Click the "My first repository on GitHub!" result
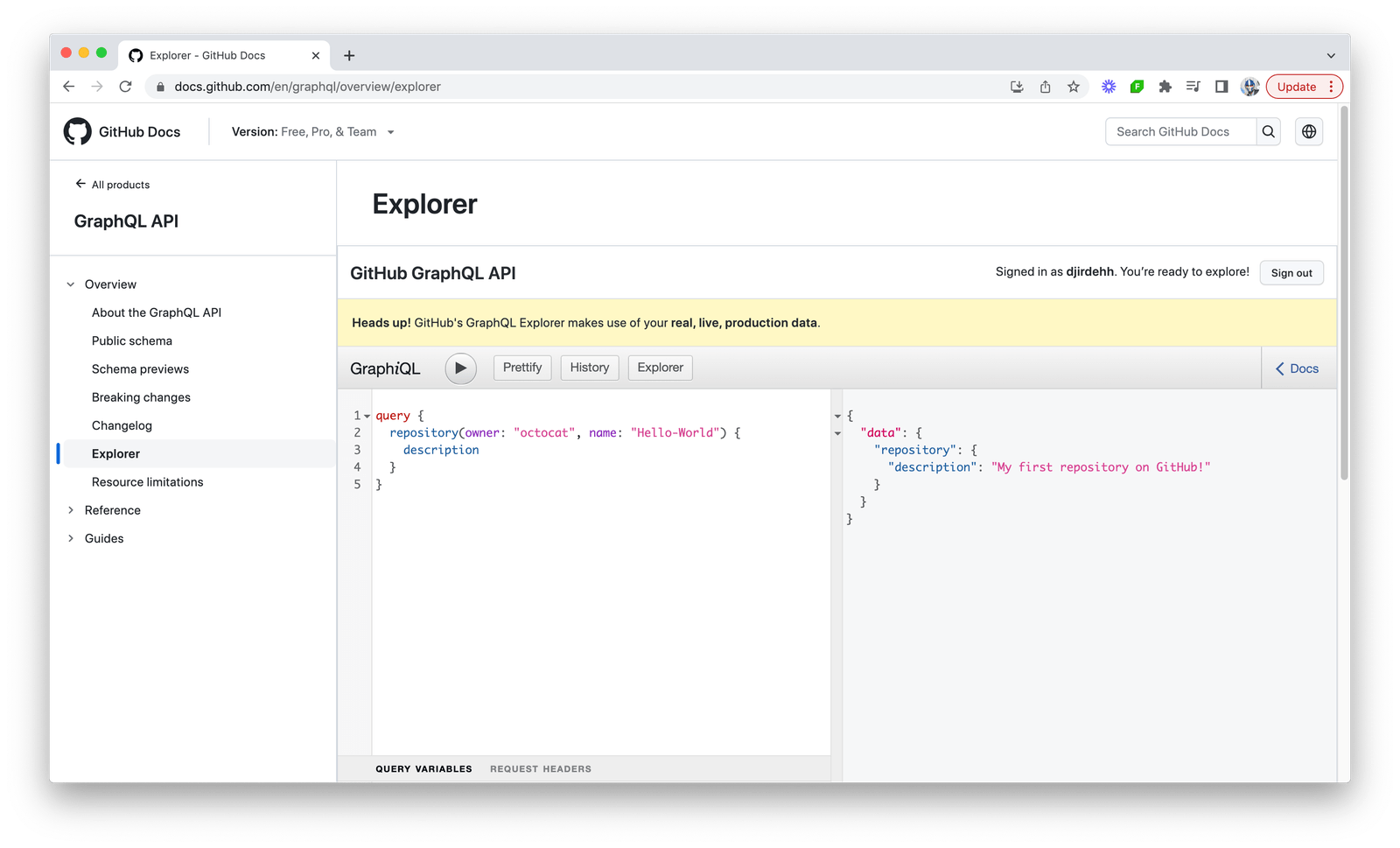The height and width of the screenshot is (848, 1400). tap(1101, 467)
